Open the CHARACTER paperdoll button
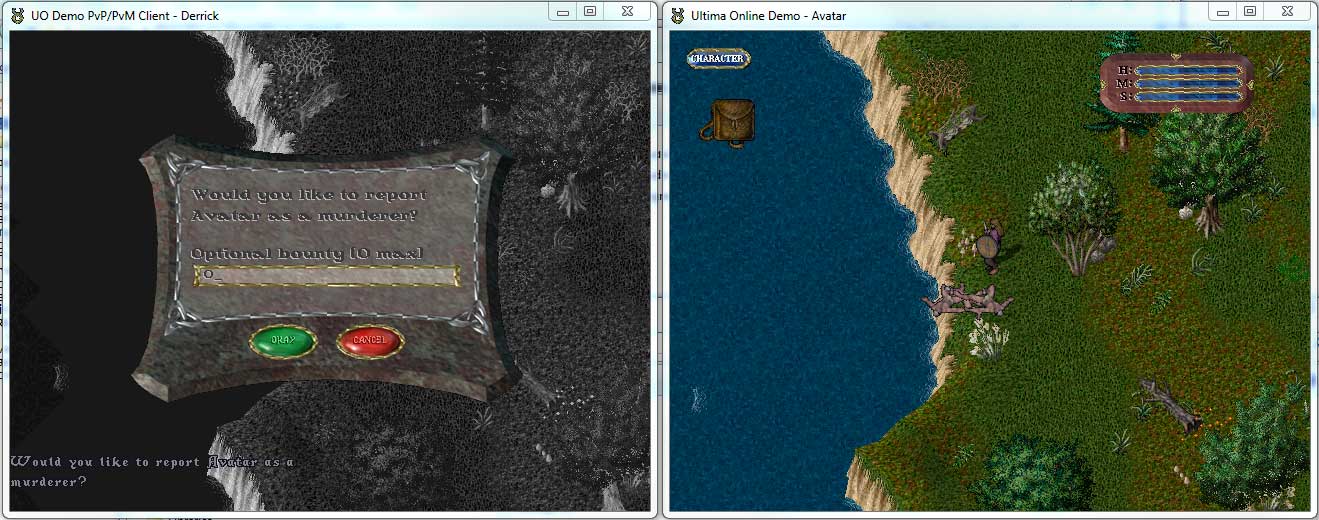1319x520 pixels. coord(718,59)
